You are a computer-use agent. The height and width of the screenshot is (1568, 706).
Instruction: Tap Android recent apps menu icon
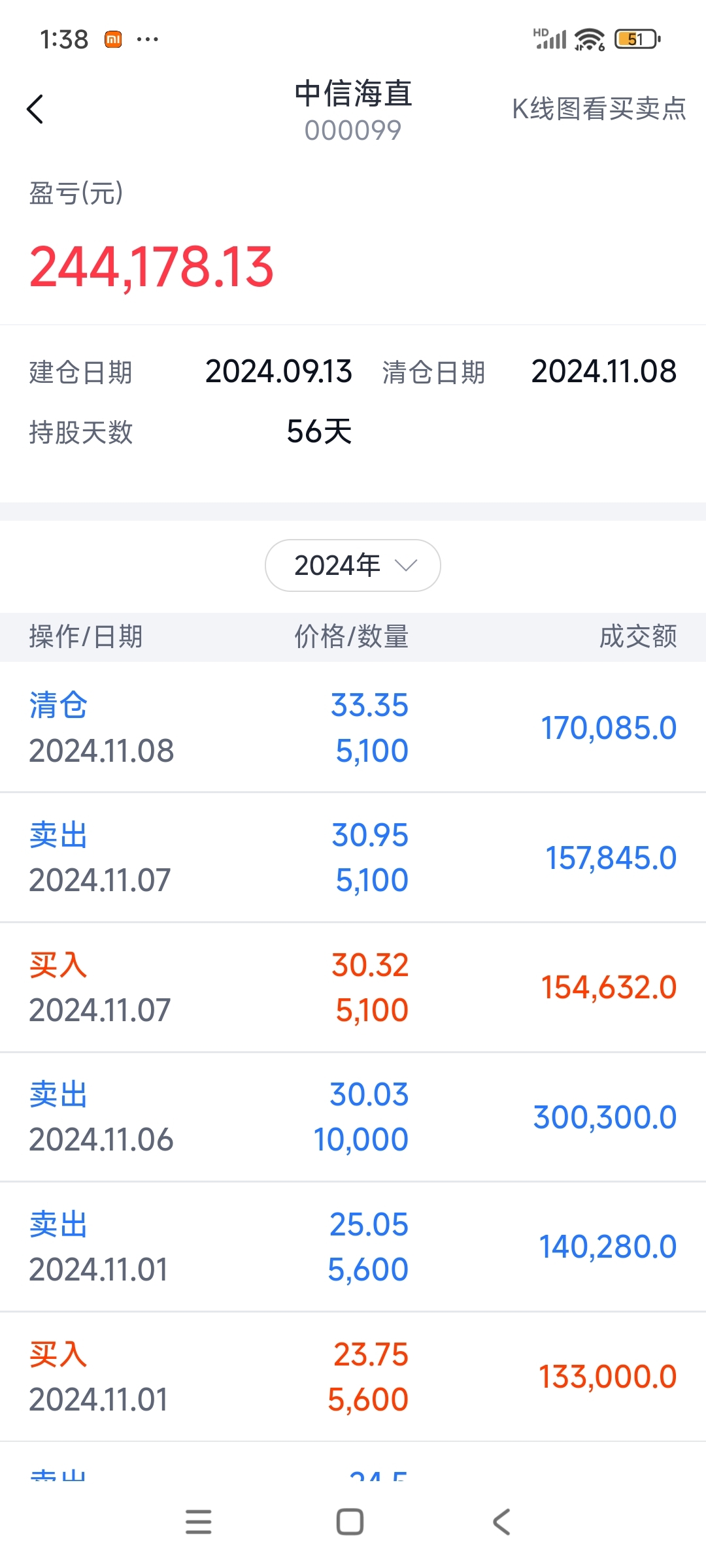tap(199, 1522)
